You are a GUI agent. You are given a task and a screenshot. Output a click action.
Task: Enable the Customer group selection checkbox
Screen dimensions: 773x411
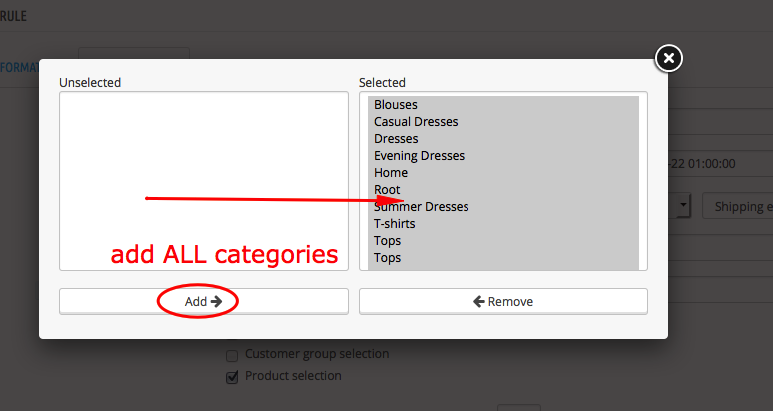[x=232, y=354]
